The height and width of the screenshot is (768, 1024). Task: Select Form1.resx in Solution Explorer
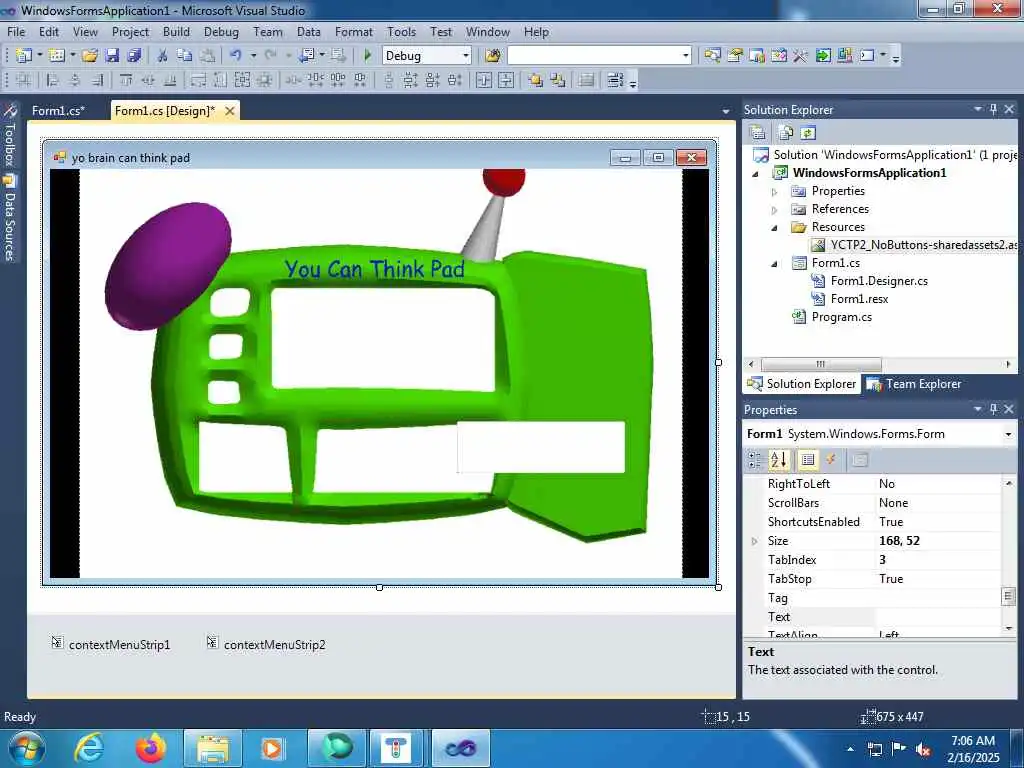(x=850, y=298)
